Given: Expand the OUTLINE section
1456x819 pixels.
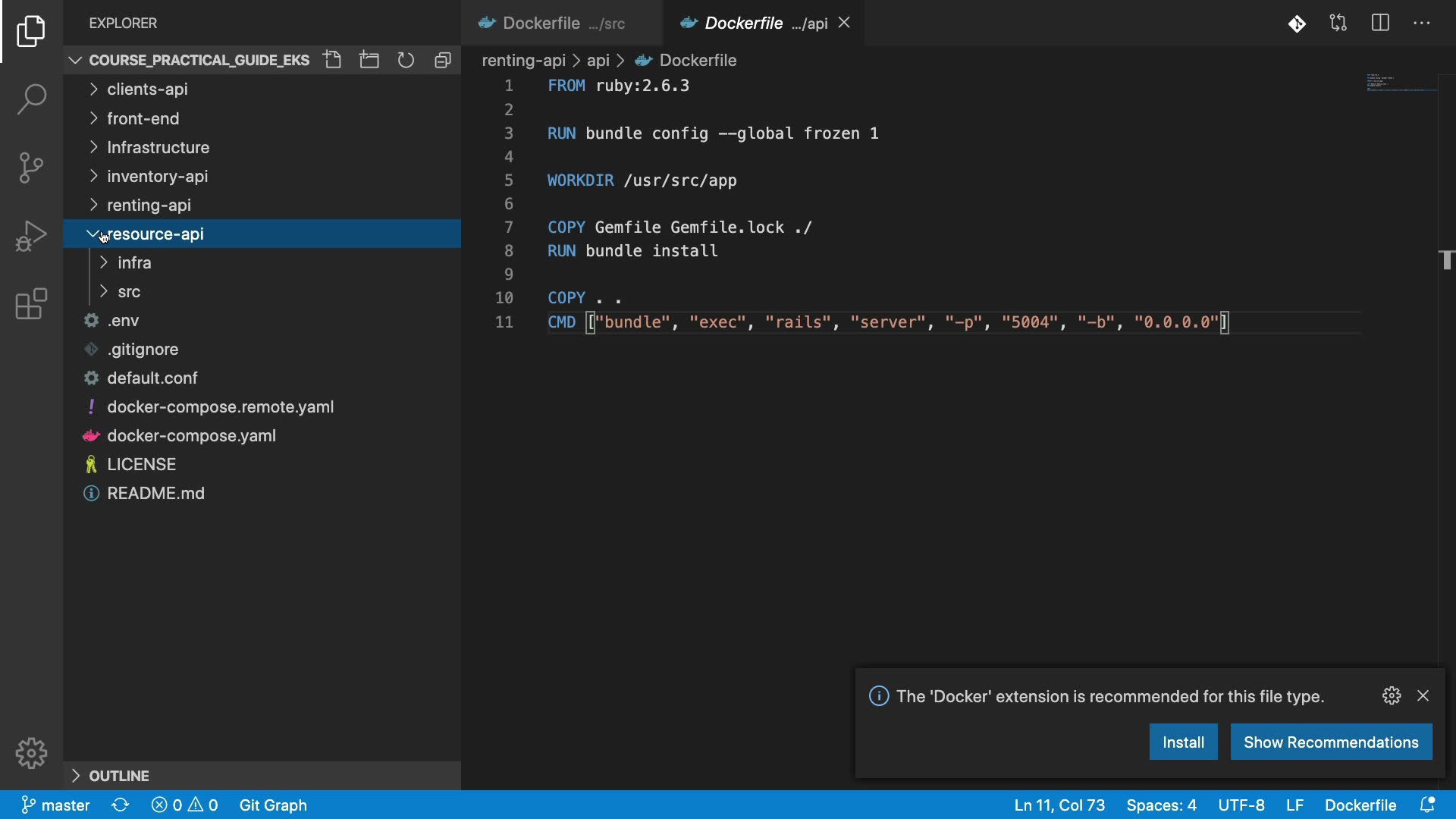Looking at the screenshot, I should pyautogui.click(x=119, y=776).
